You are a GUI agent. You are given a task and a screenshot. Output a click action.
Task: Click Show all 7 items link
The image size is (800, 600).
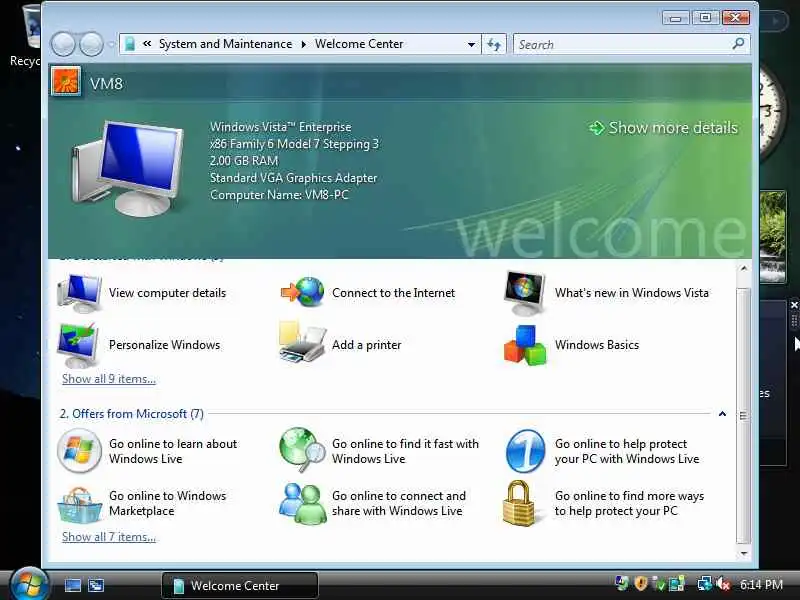point(109,537)
